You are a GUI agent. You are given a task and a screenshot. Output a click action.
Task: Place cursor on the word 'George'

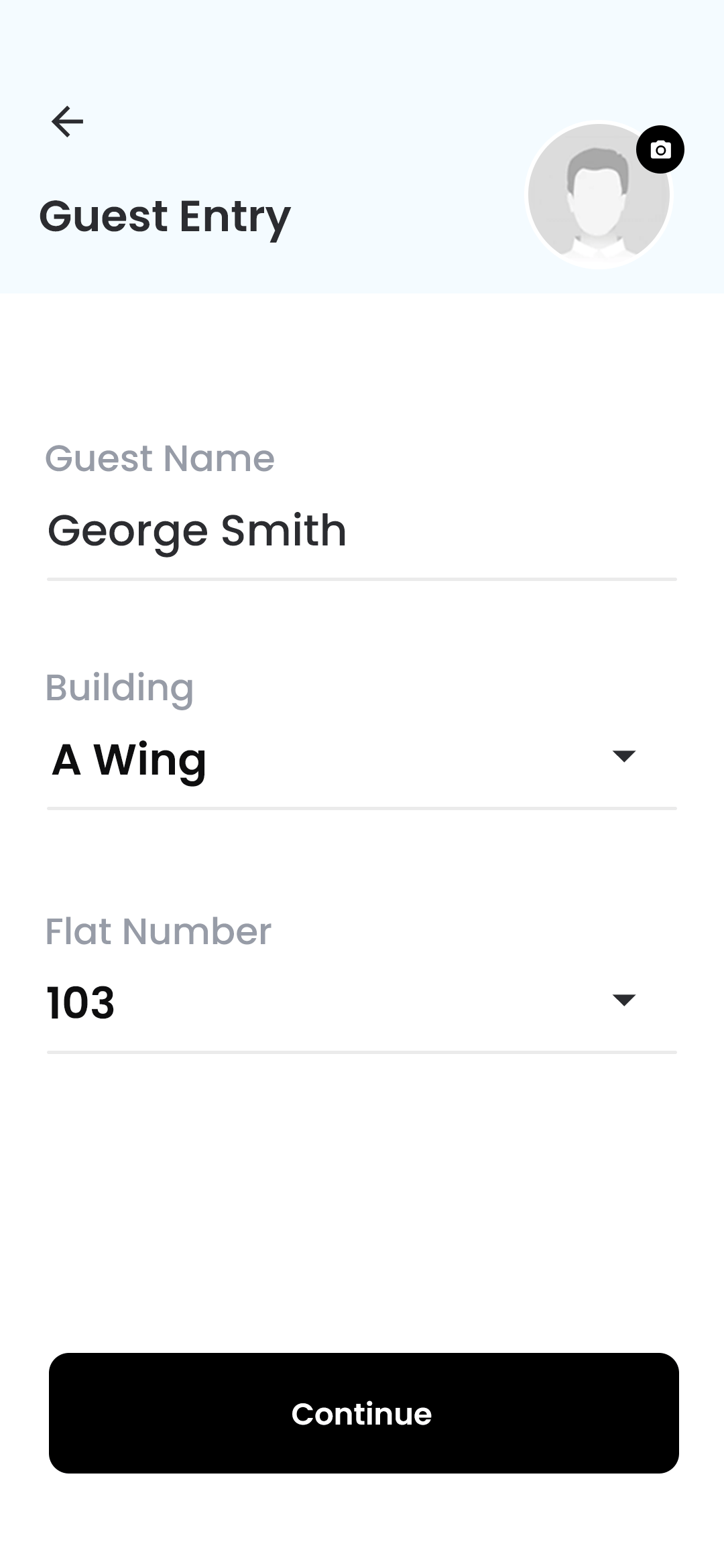127,532
